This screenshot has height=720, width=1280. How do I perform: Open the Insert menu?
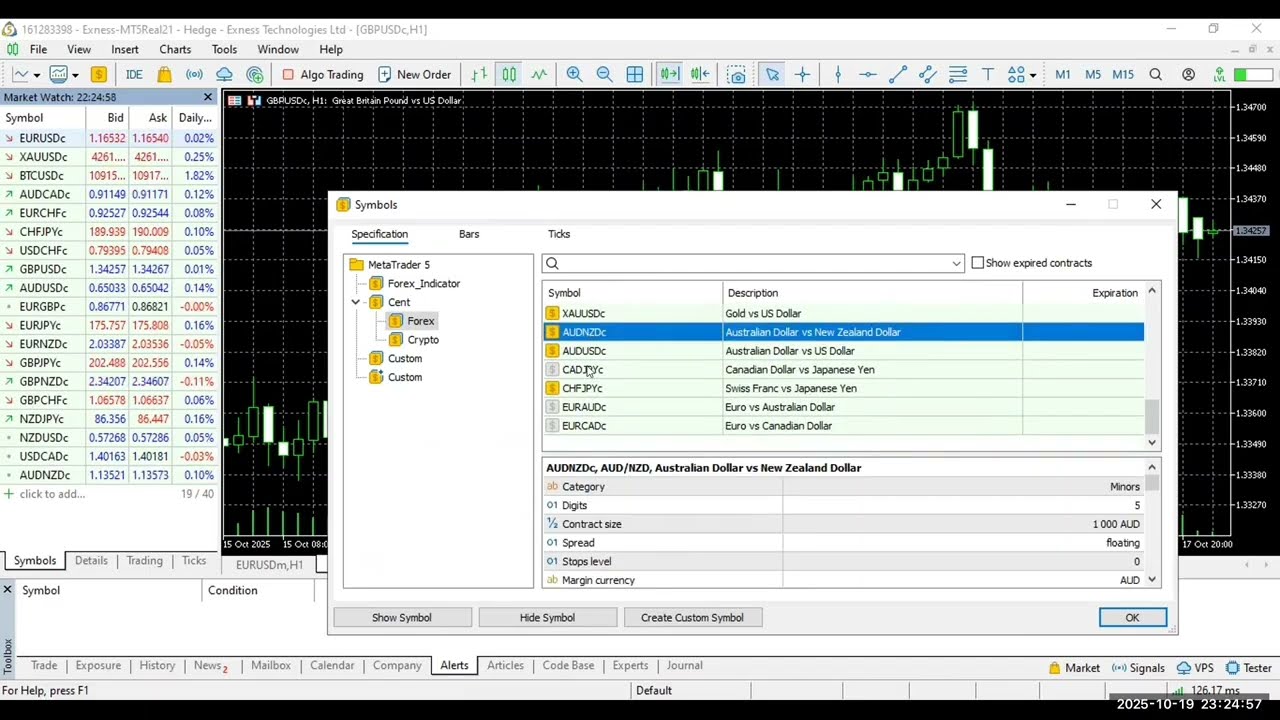(x=125, y=49)
